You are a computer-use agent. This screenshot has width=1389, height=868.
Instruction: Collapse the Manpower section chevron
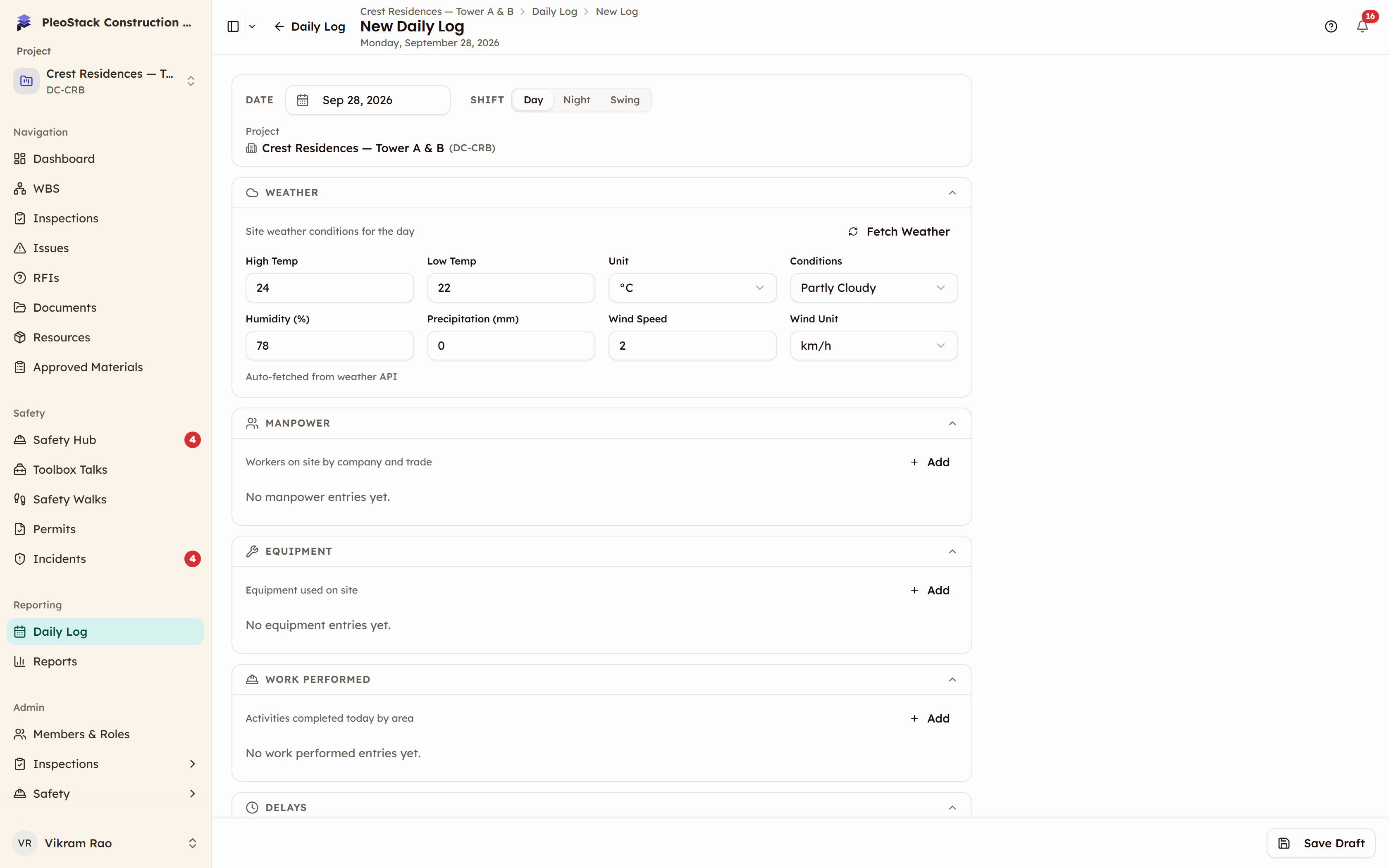pos(952,424)
